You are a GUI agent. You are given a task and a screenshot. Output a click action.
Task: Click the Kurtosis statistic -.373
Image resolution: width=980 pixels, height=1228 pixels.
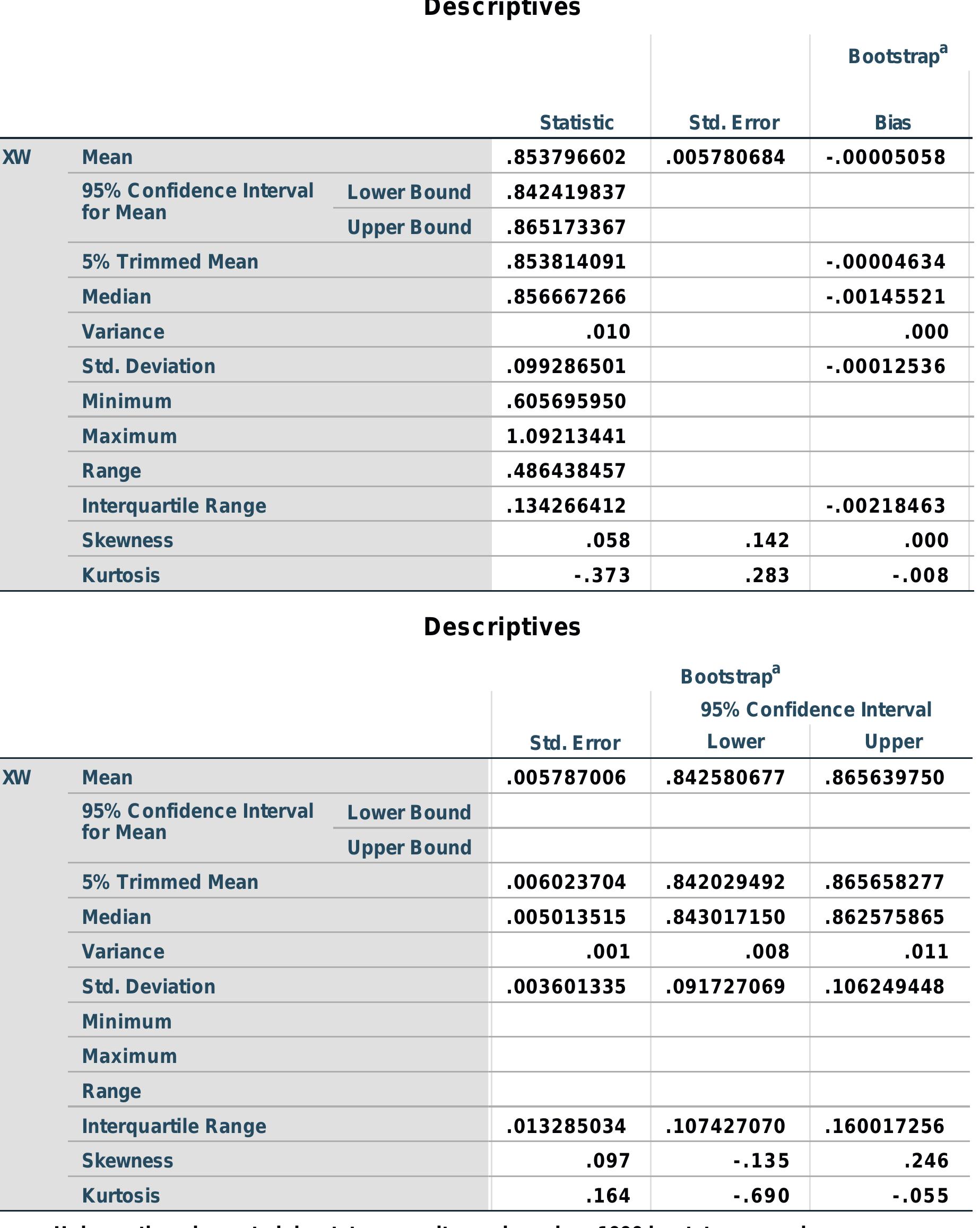[x=602, y=575]
